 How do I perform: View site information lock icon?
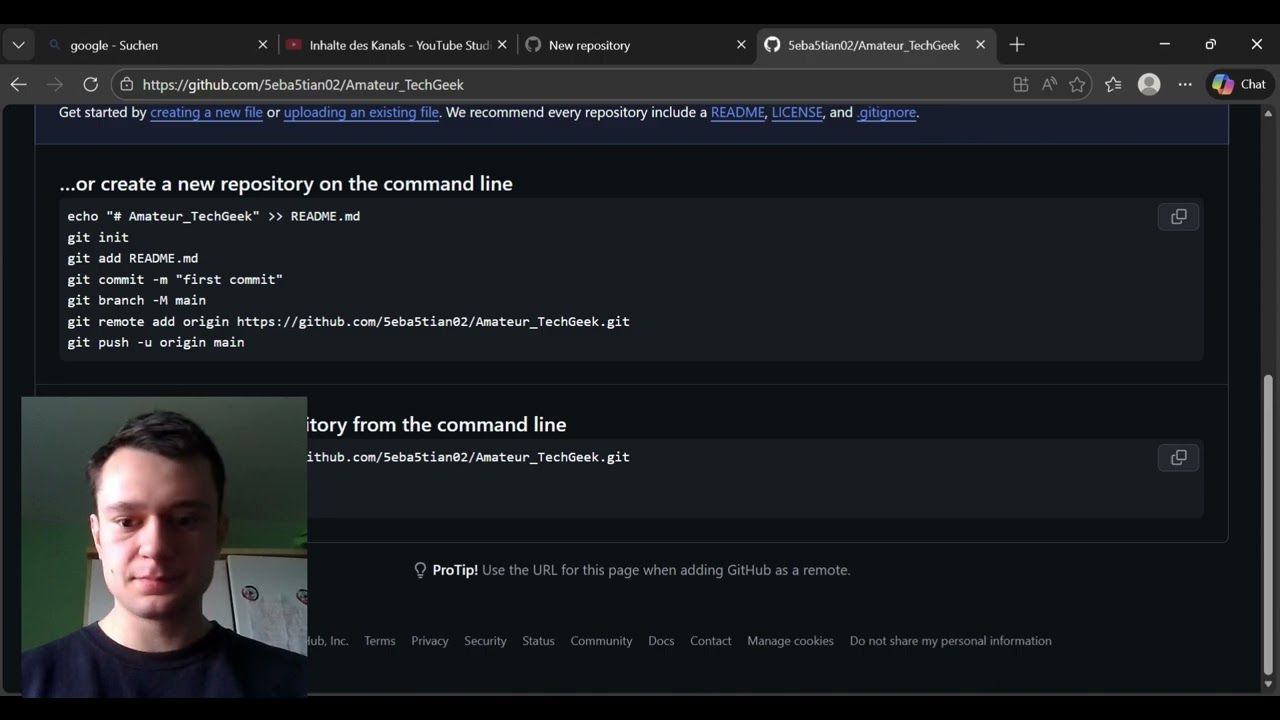click(125, 85)
